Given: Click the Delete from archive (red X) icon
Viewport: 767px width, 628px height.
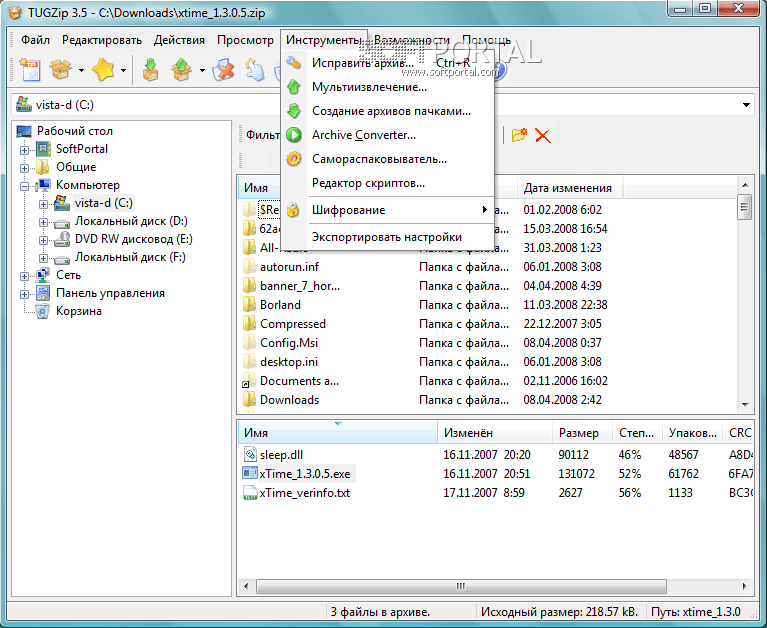Looking at the screenshot, I should coord(224,70).
